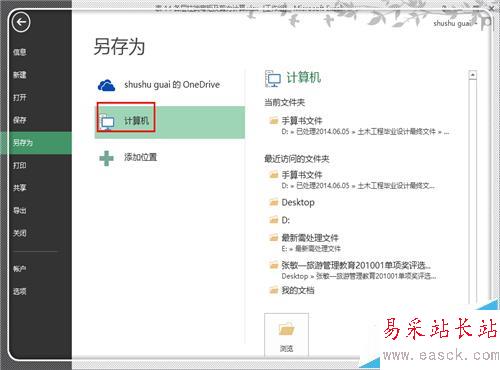Open the 最新需处理文件 folder

click(x=310, y=238)
